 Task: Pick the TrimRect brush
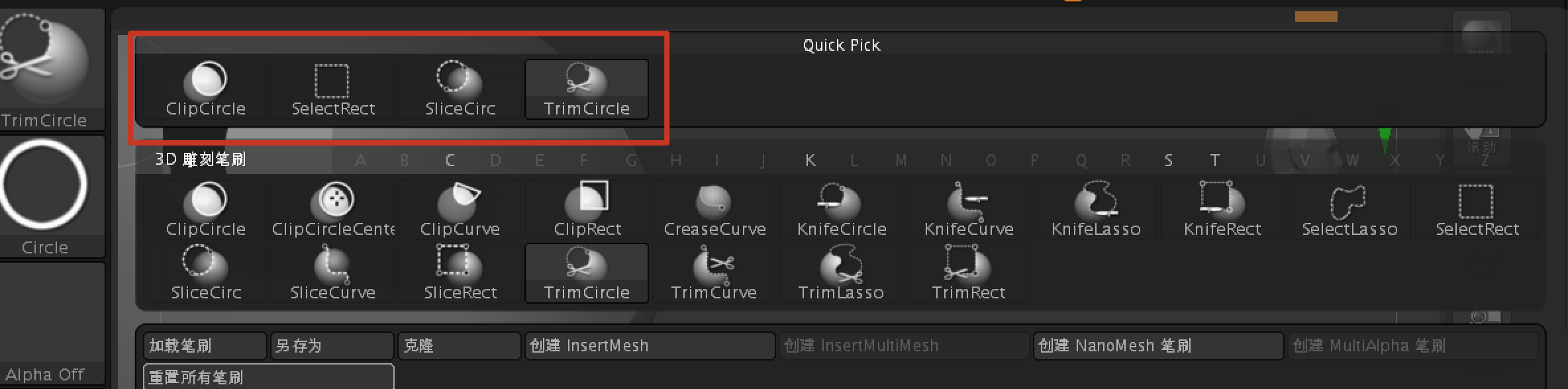pos(968,273)
